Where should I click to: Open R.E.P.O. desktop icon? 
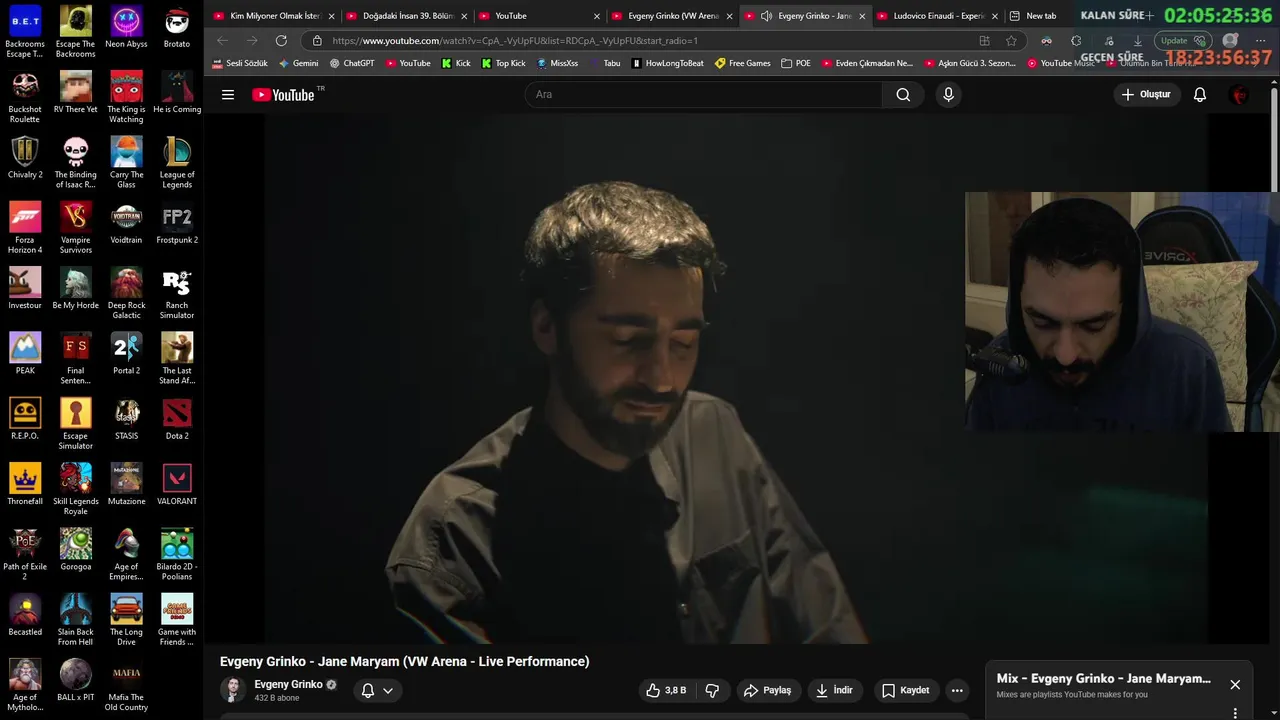pos(25,419)
